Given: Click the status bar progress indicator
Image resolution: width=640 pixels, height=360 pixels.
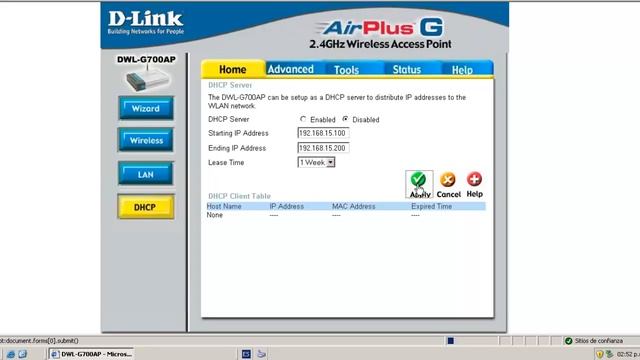Looking at the screenshot, I should (451, 341).
